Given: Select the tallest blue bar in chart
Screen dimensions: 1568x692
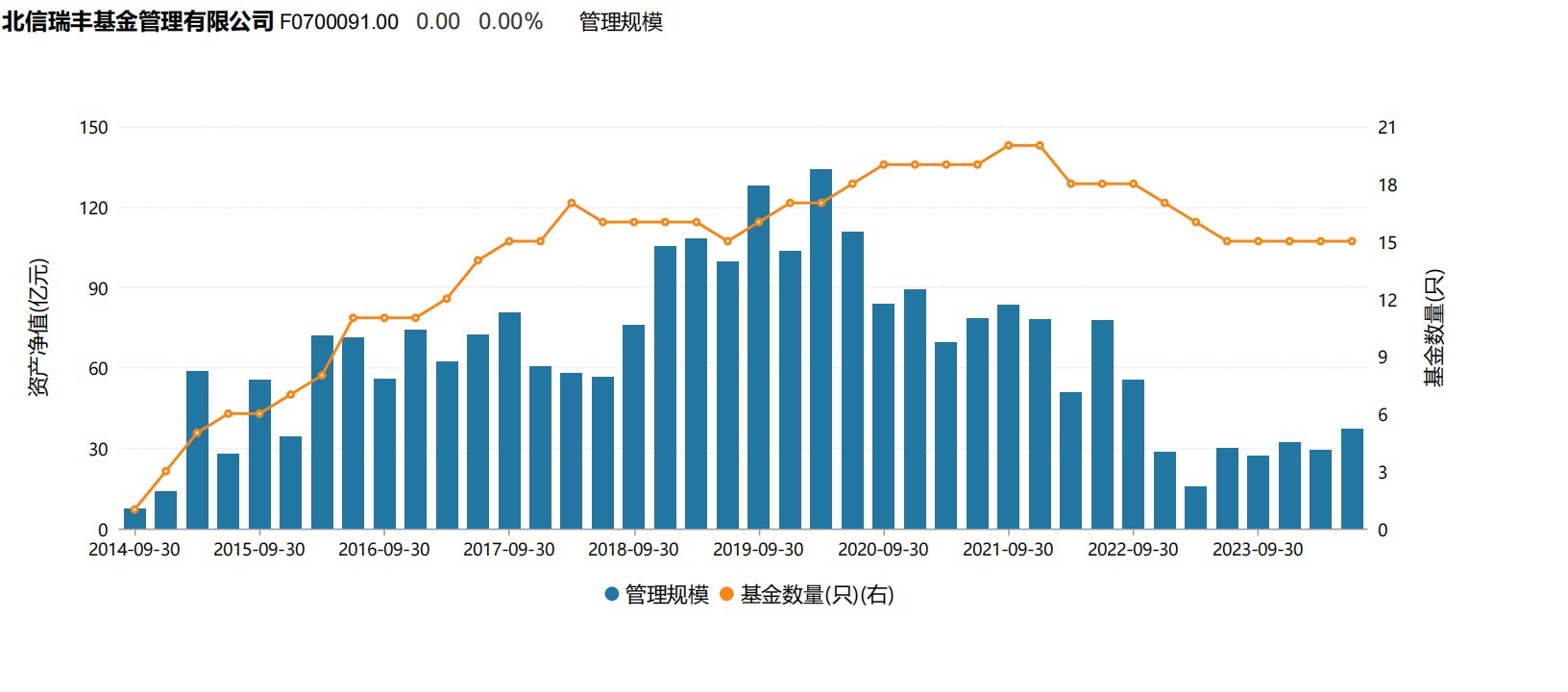Looking at the screenshot, I should [821, 349].
